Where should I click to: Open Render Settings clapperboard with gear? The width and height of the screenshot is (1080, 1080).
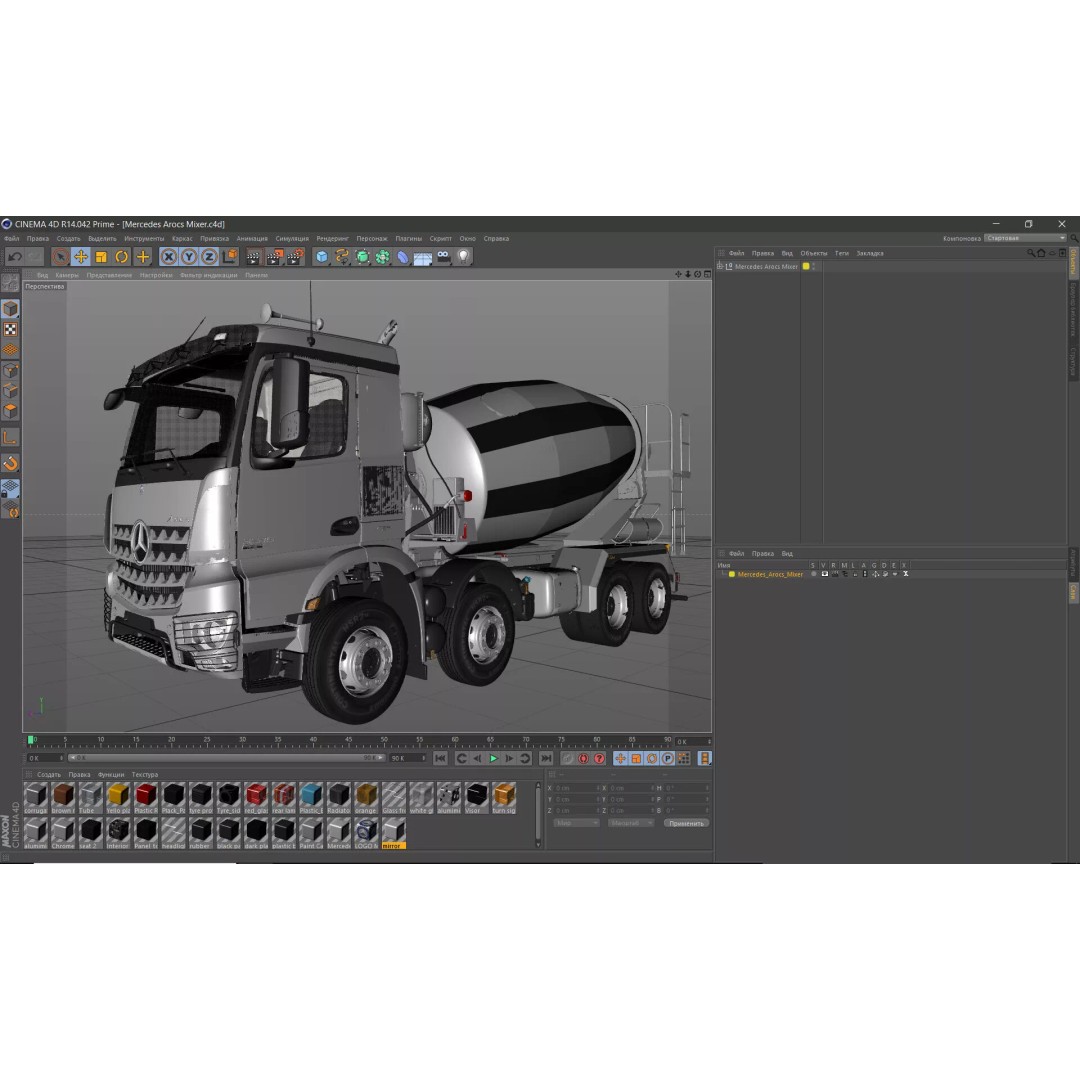click(x=295, y=257)
